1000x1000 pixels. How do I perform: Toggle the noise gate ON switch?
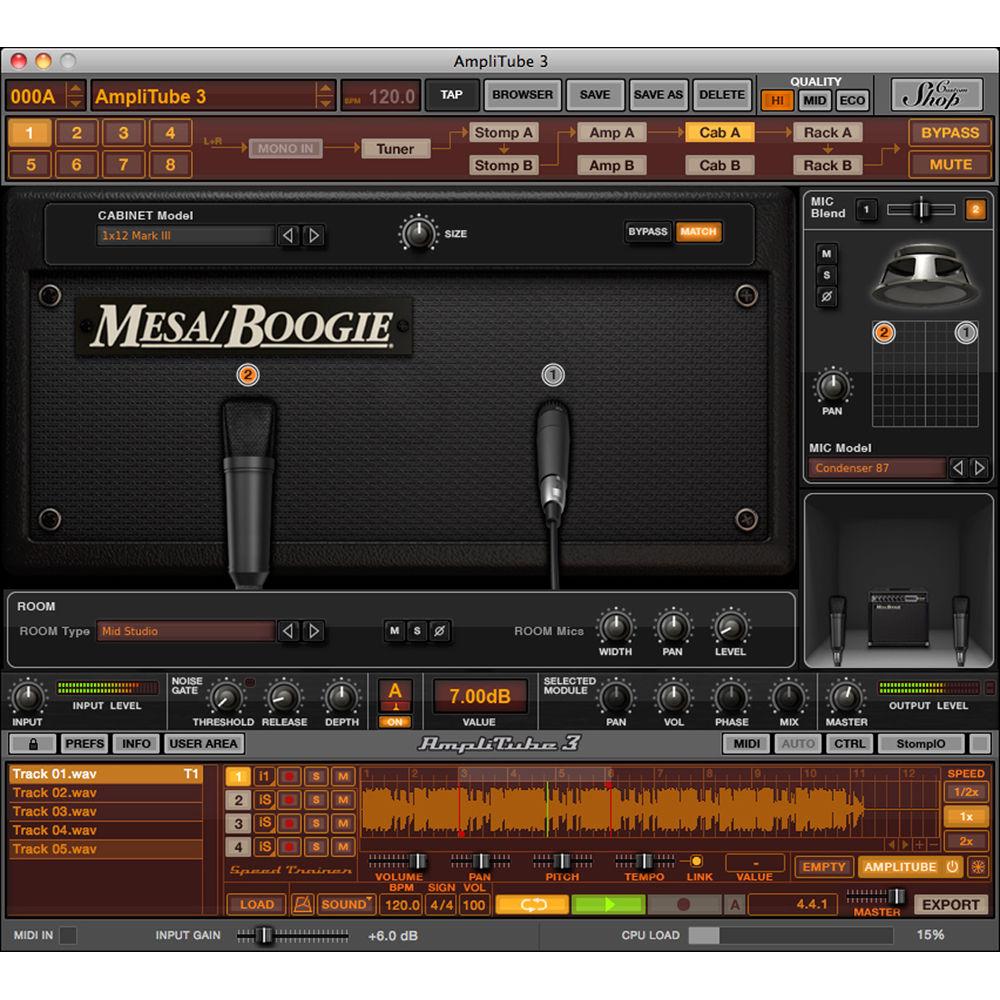395,722
